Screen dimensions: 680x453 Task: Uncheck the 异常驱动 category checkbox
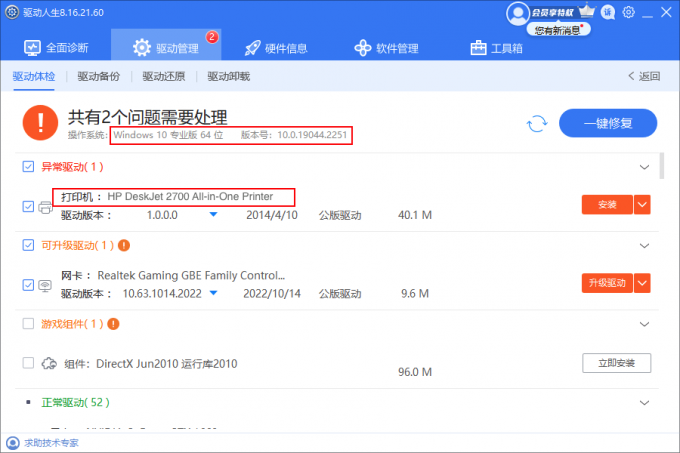(x=28, y=167)
